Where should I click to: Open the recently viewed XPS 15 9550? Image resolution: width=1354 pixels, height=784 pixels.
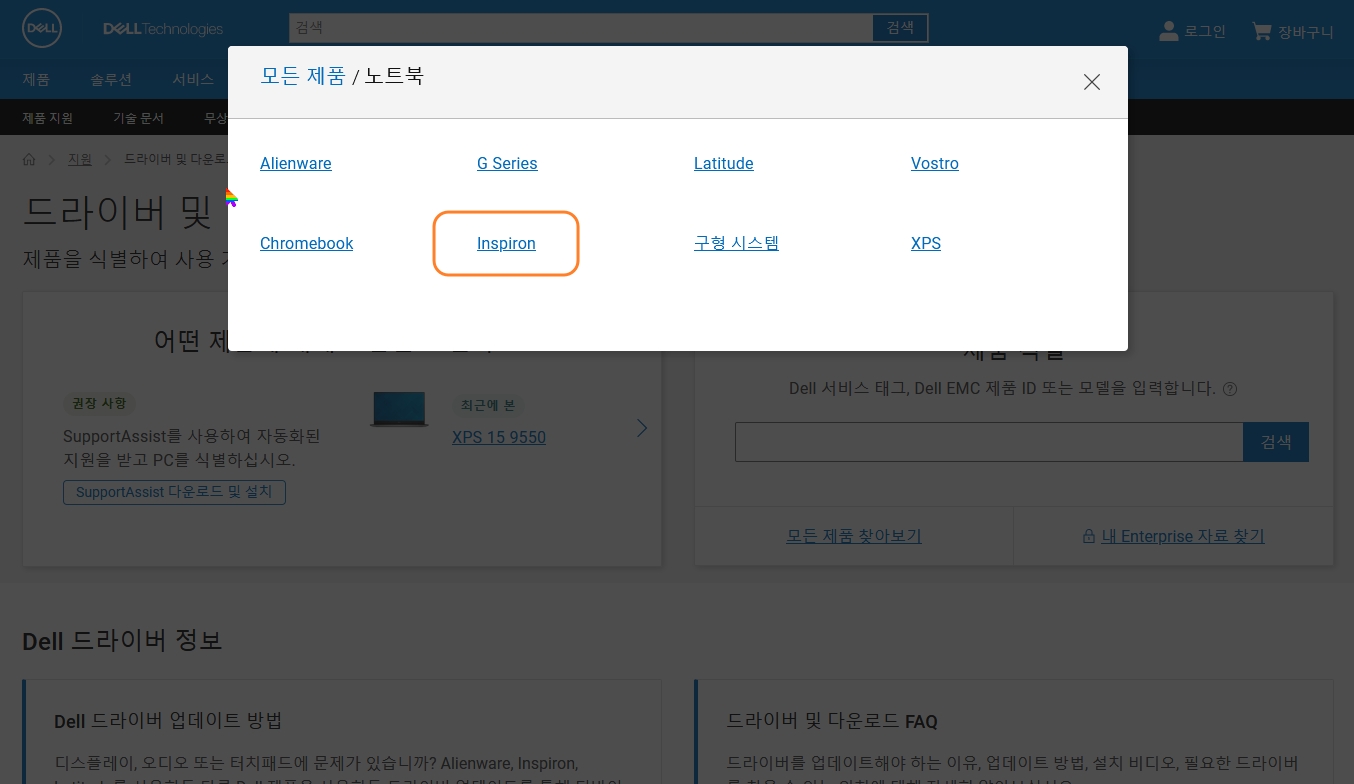499,437
